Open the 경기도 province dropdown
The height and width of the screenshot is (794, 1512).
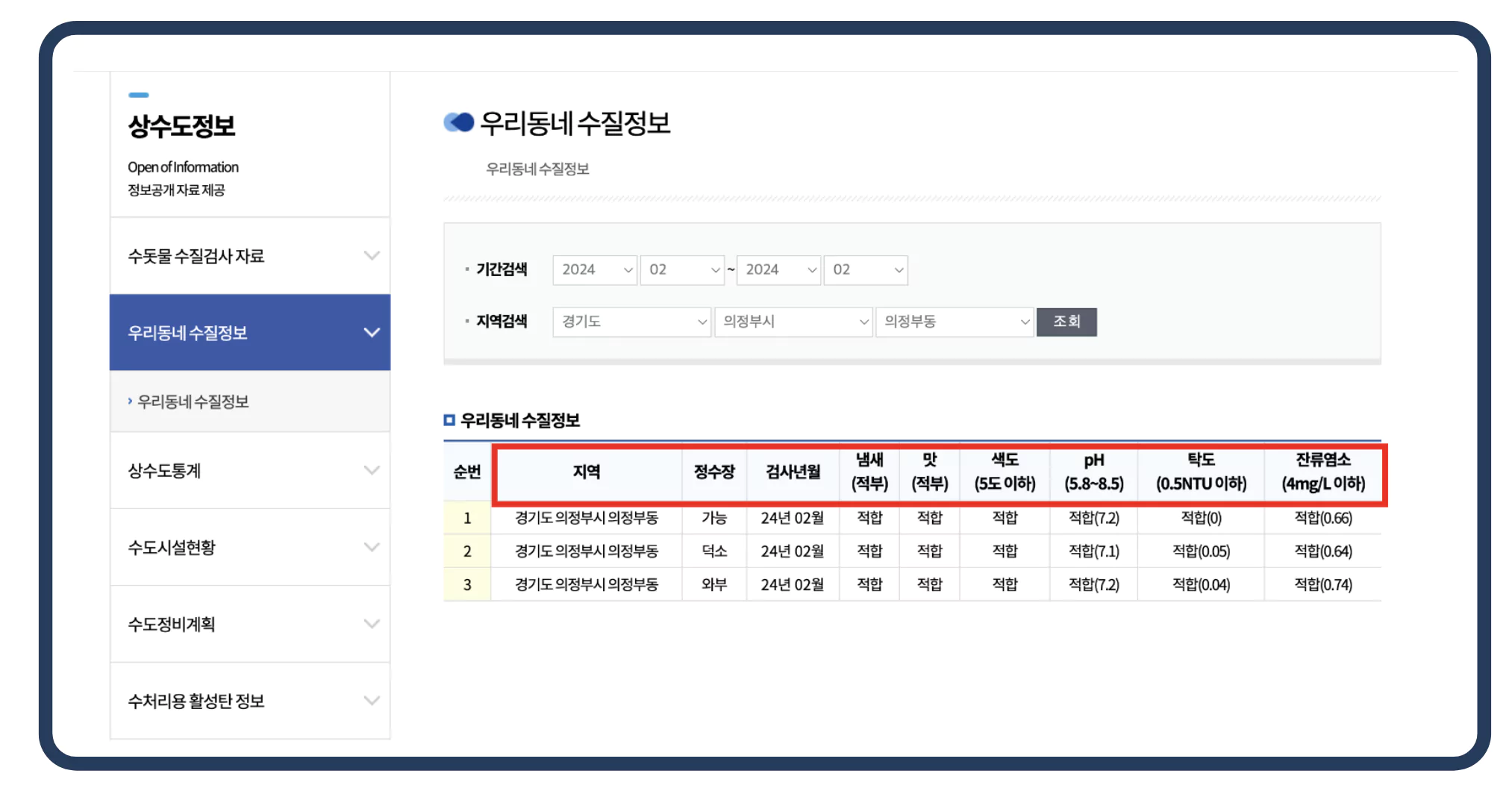point(631,322)
